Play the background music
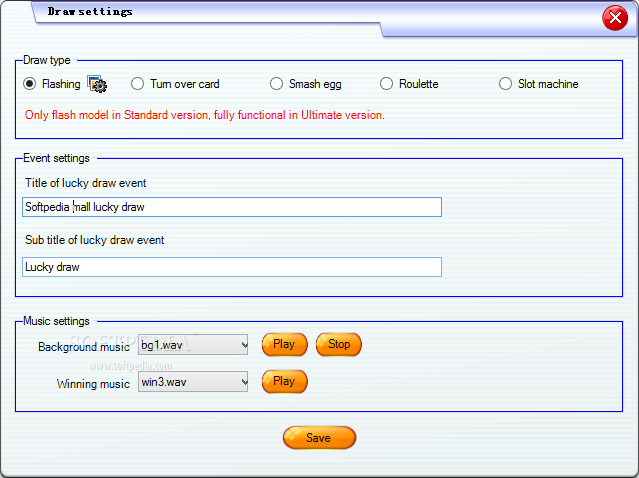 point(284,344)
